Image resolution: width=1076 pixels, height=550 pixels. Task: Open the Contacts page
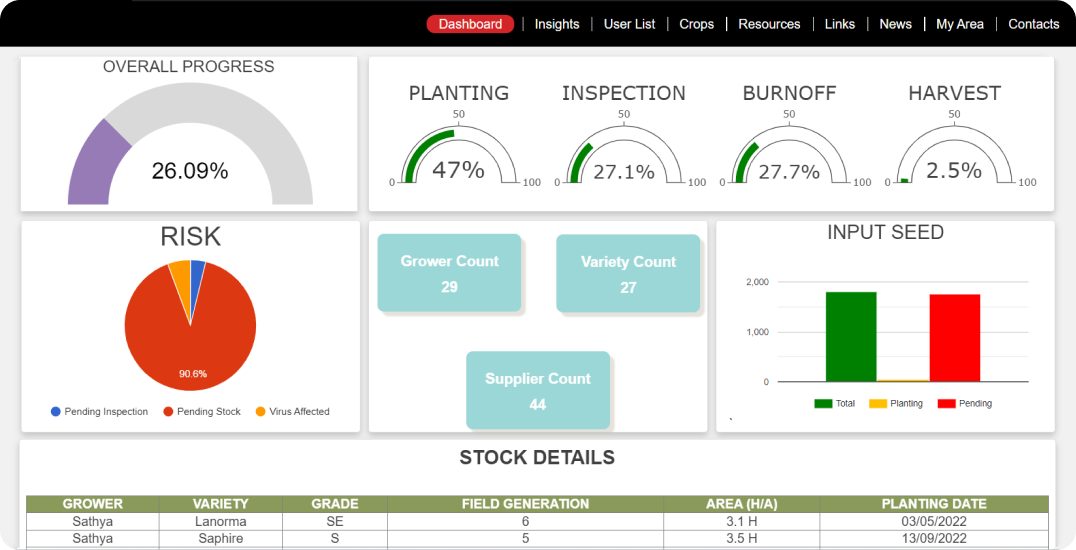[1033, 24]
